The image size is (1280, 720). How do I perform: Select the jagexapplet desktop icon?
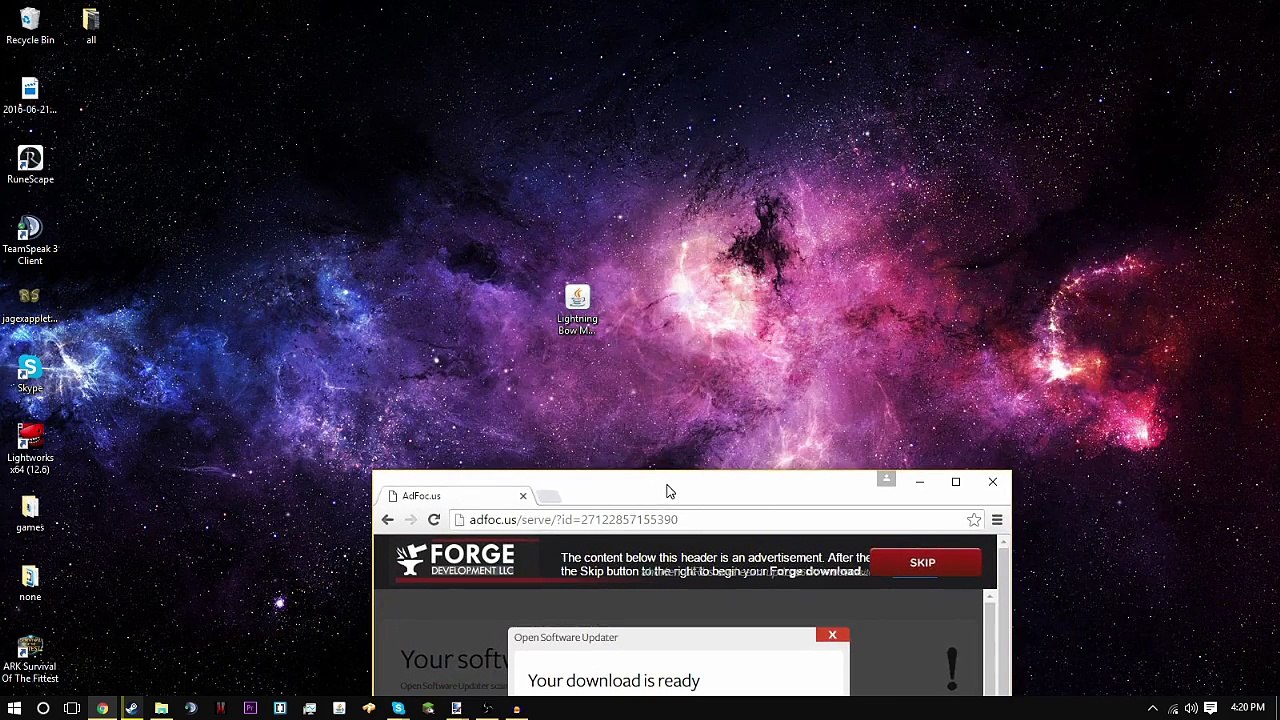coord(30,305)
